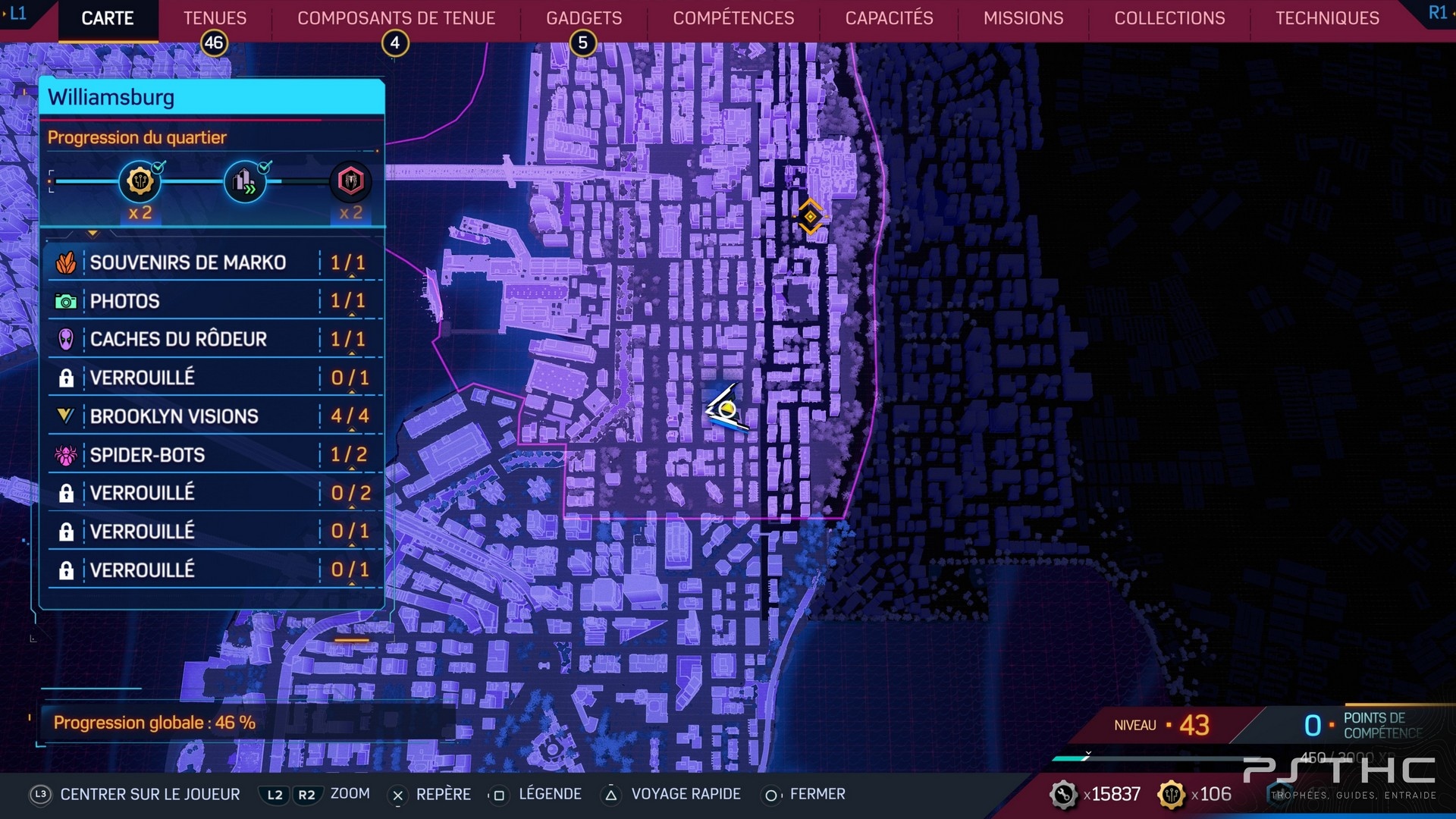Switch to the COLLECTIONS tab
Viewport: 1456px width, 819px height.
click(x=1169, y=18)
